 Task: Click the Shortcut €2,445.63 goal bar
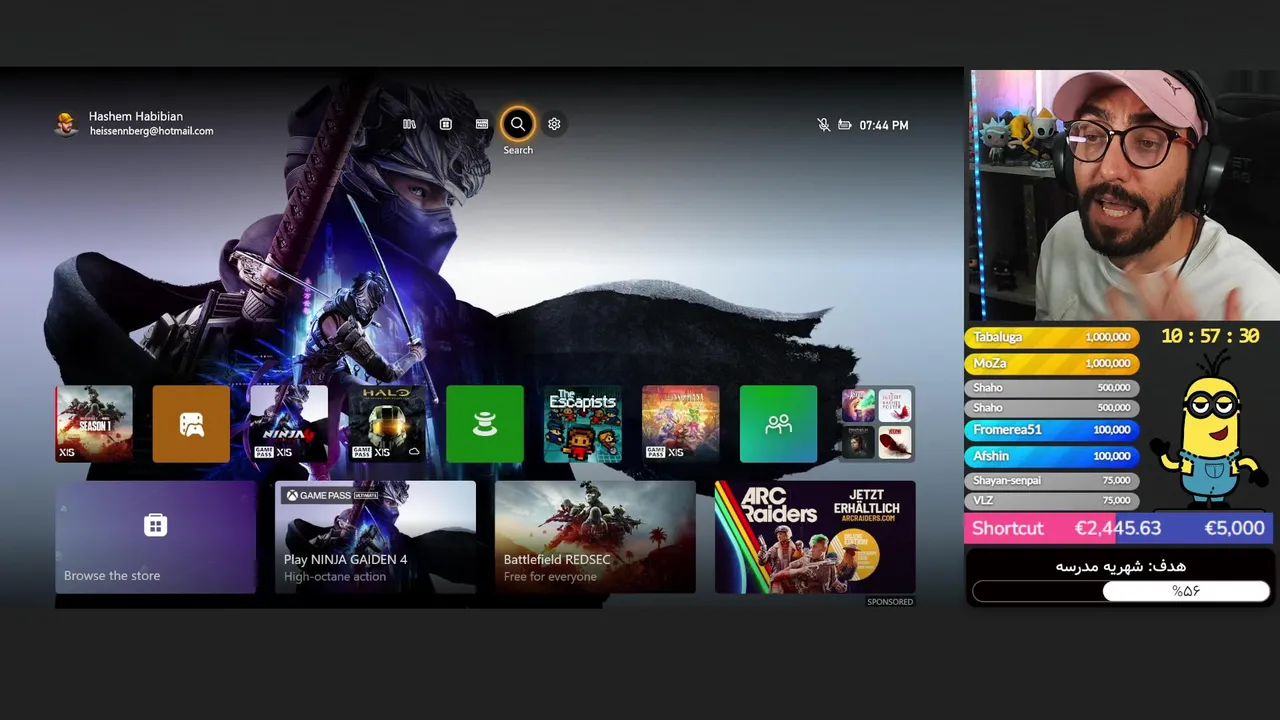pos(1118,528)
